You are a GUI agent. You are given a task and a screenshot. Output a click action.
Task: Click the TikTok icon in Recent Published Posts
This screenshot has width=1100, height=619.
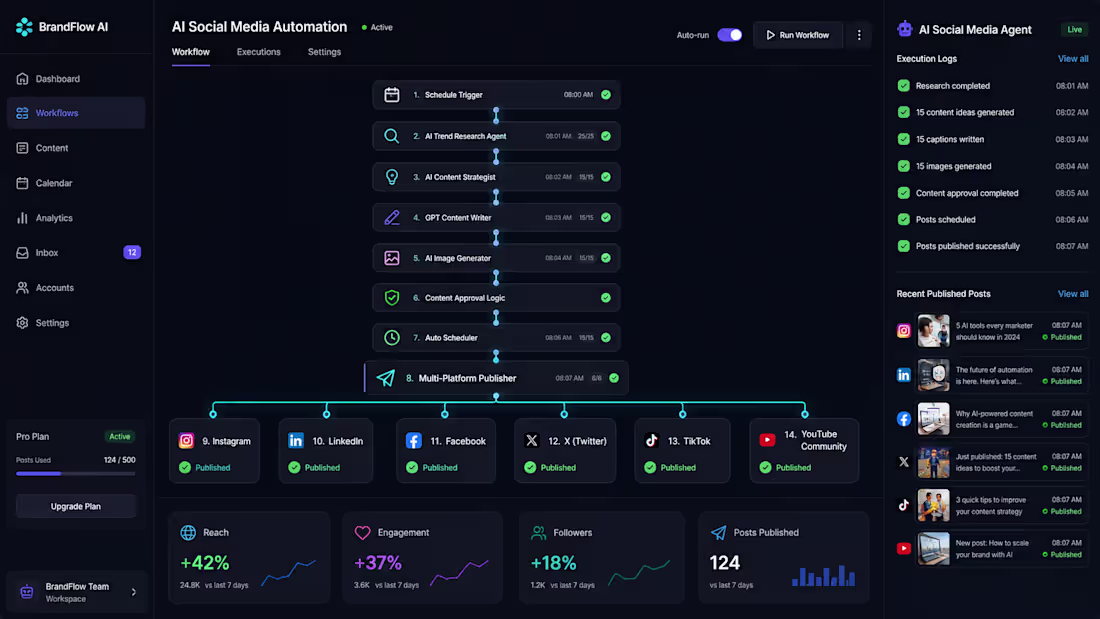pyautogui.click(x=904, y=505)
